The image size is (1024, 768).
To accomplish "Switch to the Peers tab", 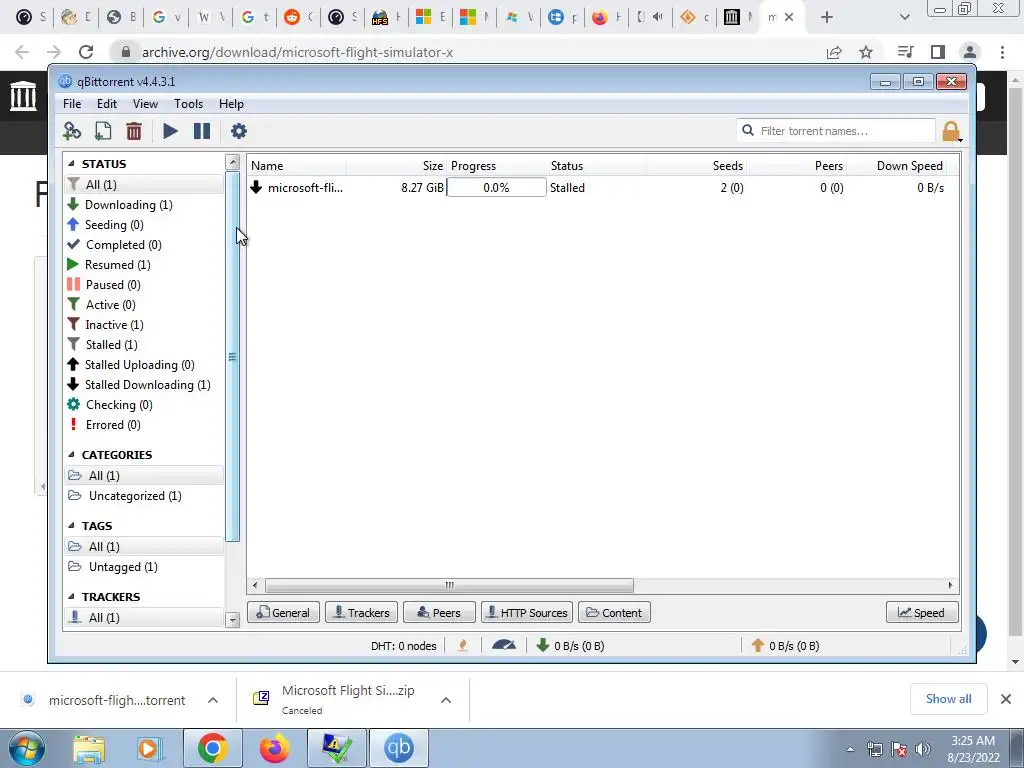I will coord(439,613).
